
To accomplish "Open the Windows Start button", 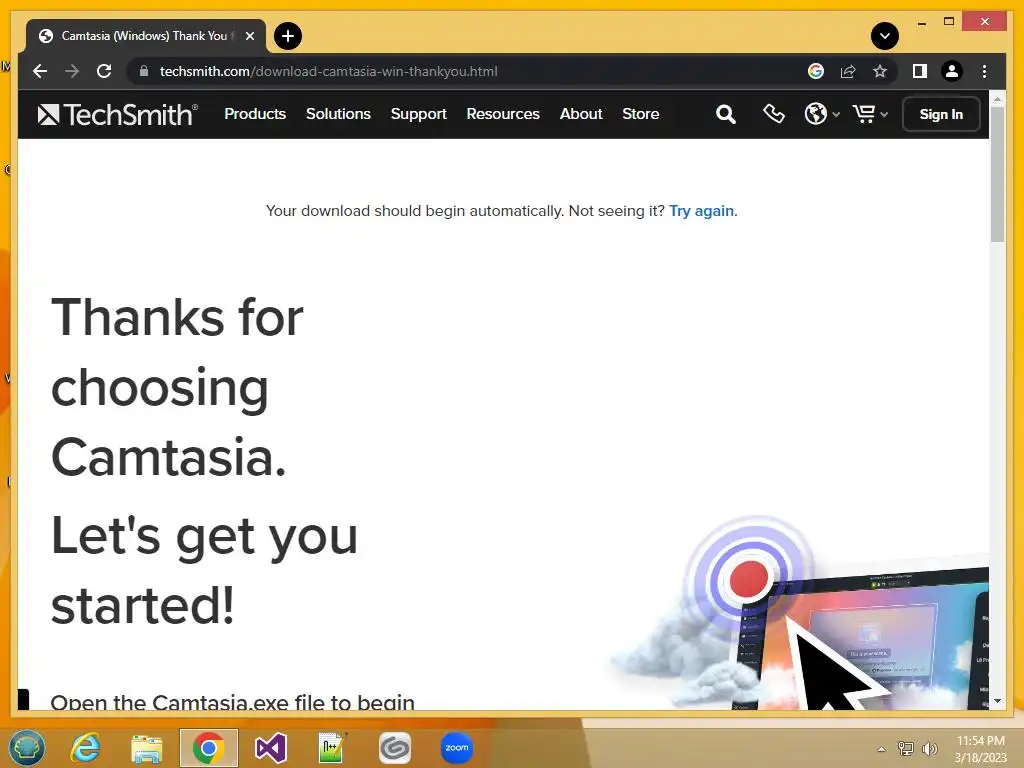I will click(27, 748).
